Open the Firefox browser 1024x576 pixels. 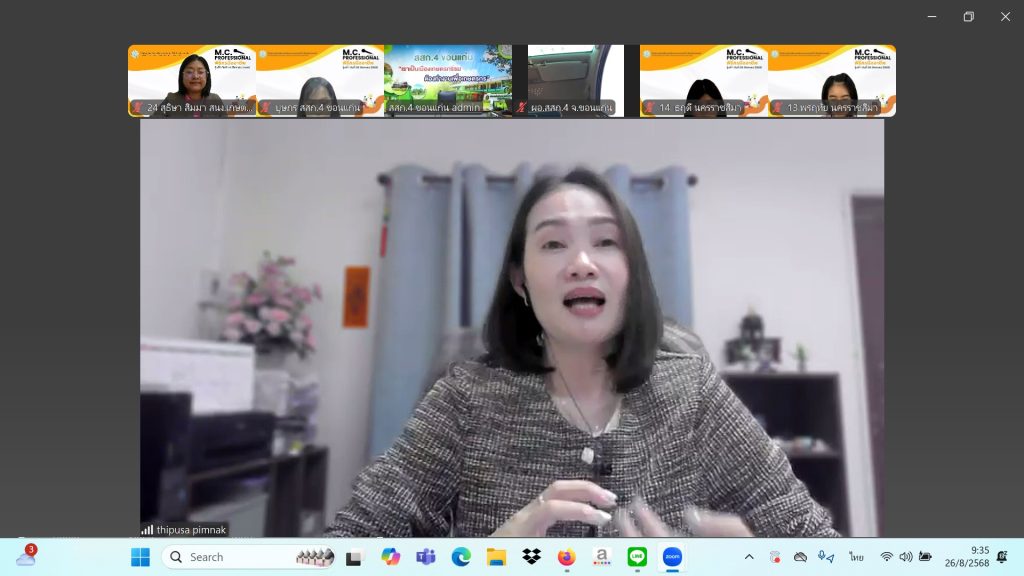(x=567, y=557)
